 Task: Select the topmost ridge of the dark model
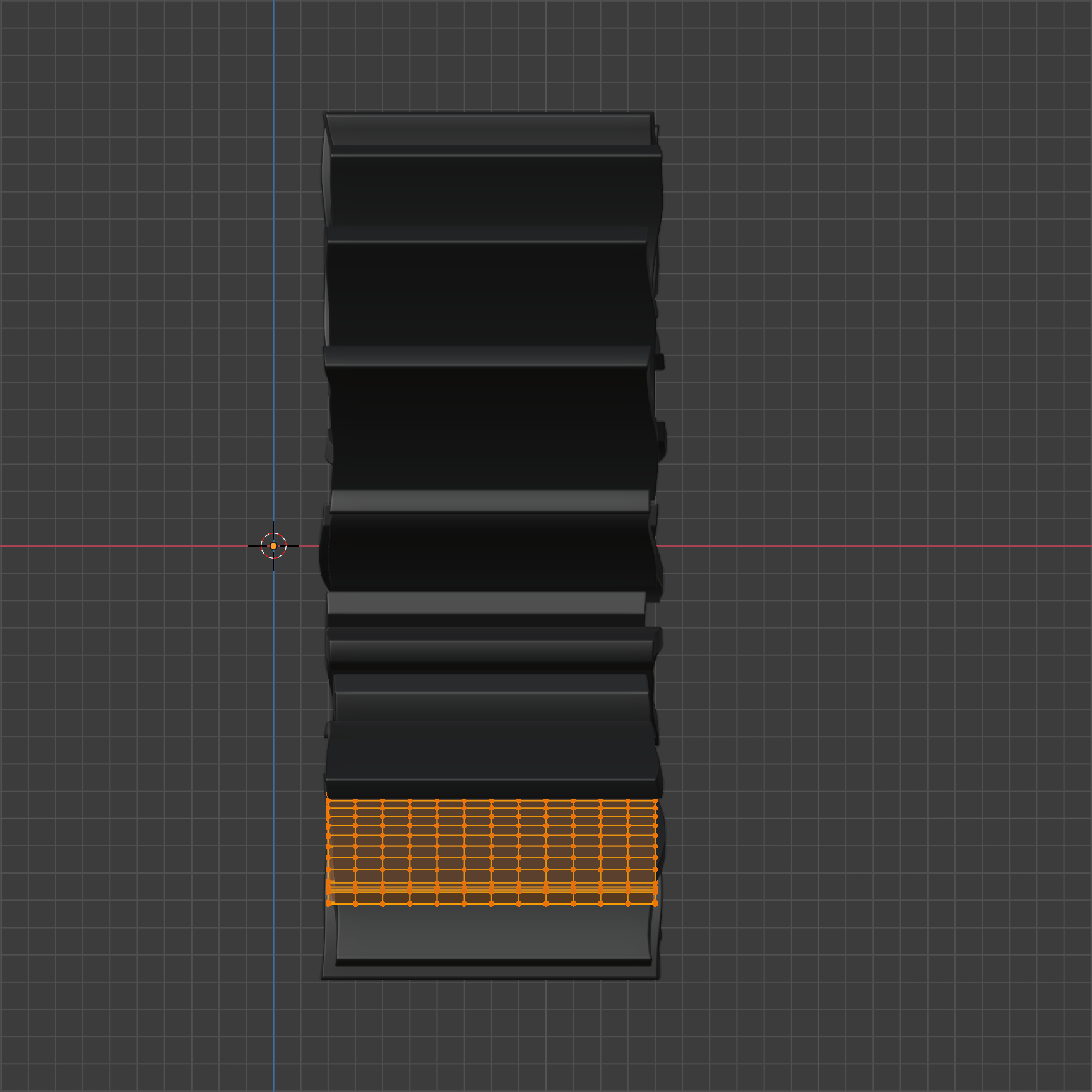tap(489, 129)
